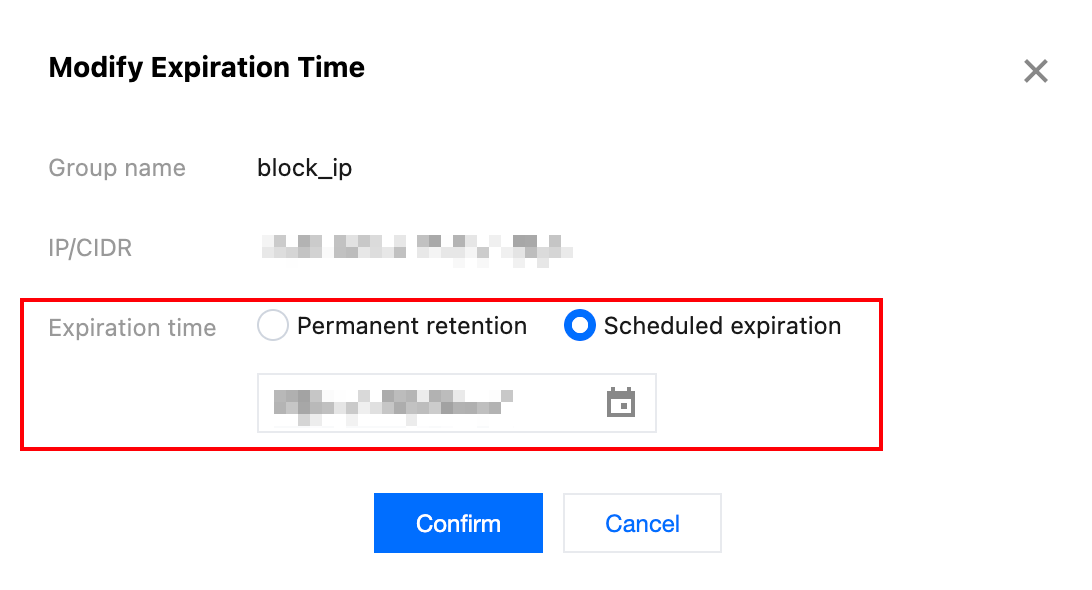The image size is (1092, 590).
Task: Click the 'Group name' field label
Action: 117,168
